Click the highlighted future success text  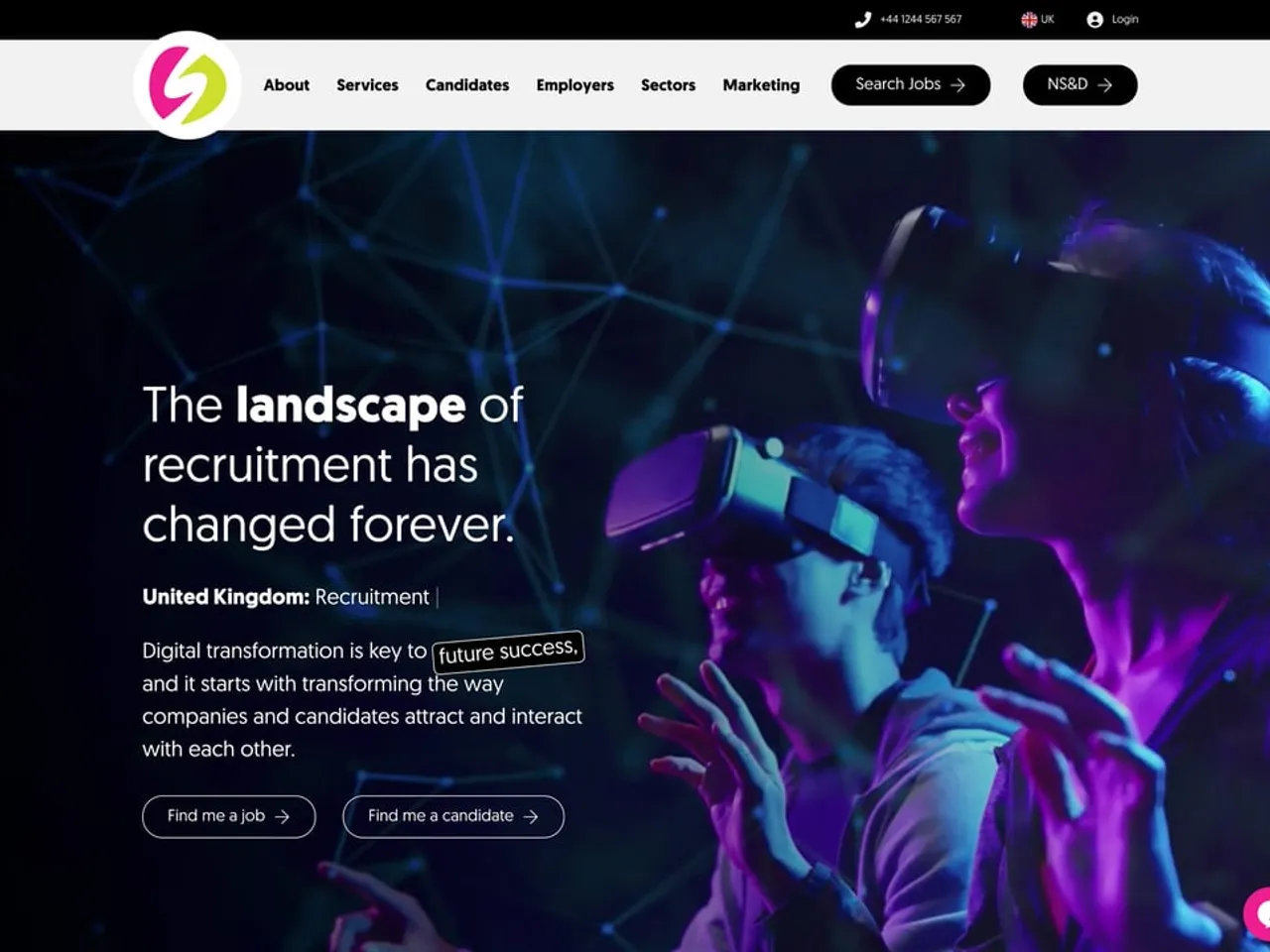point(508,652)
